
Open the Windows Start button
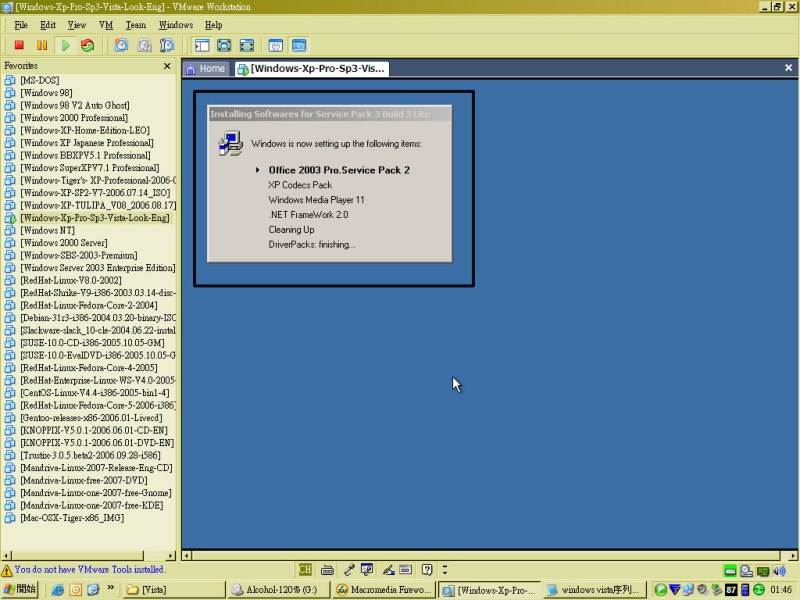tap(19, 589)
